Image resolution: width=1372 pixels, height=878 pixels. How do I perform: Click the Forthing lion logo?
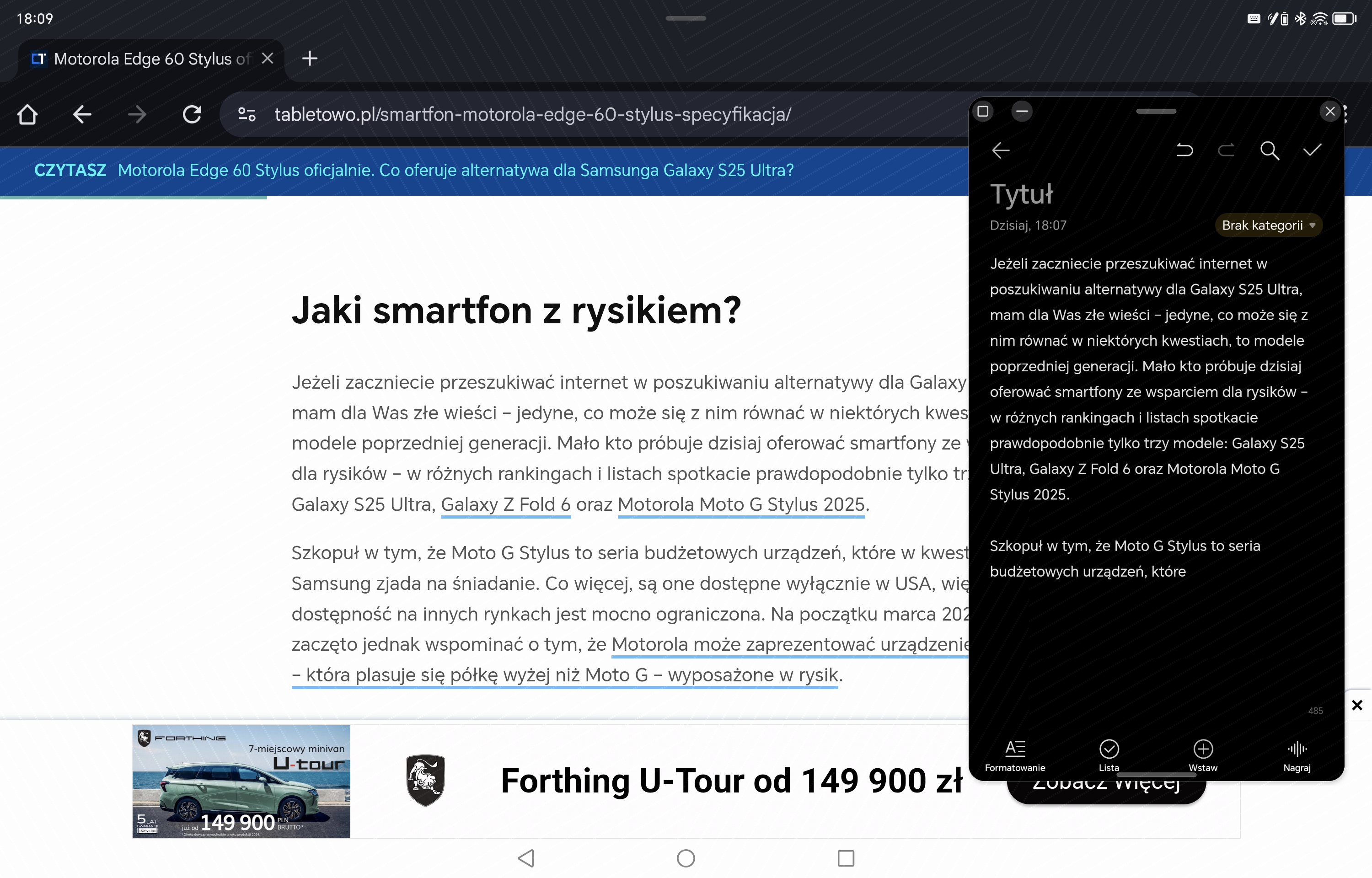point(425,780)
